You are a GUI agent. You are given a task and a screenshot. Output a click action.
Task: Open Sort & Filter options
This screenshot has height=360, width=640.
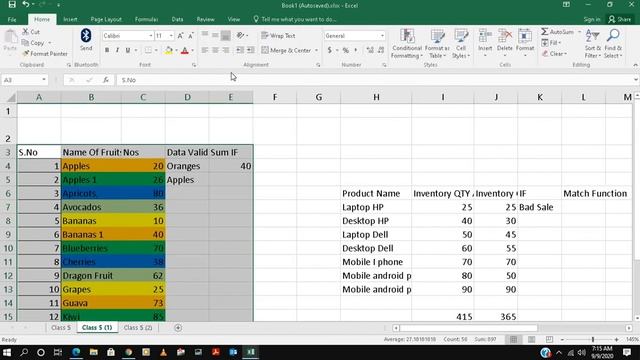[592, 44]
